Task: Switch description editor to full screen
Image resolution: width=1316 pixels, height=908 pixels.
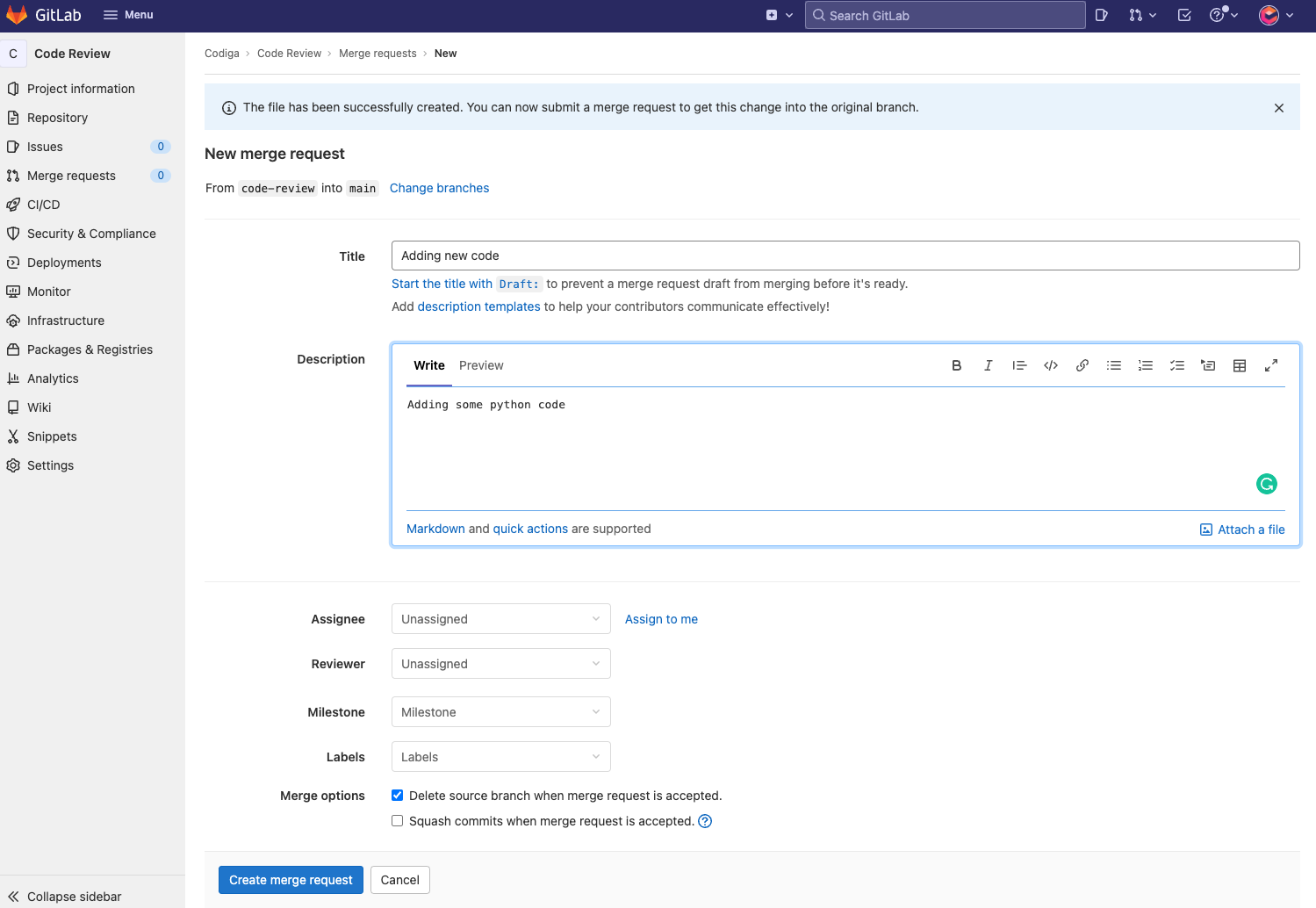Action: pos(1271,365)
